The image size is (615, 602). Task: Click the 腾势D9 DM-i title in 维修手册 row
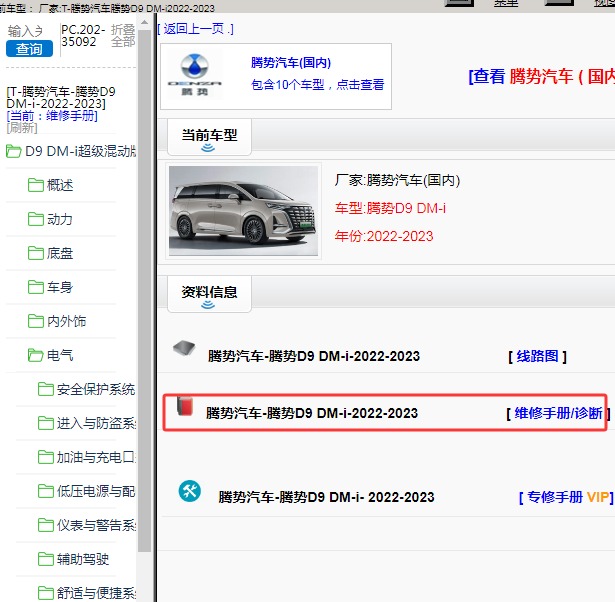[312, 413]
